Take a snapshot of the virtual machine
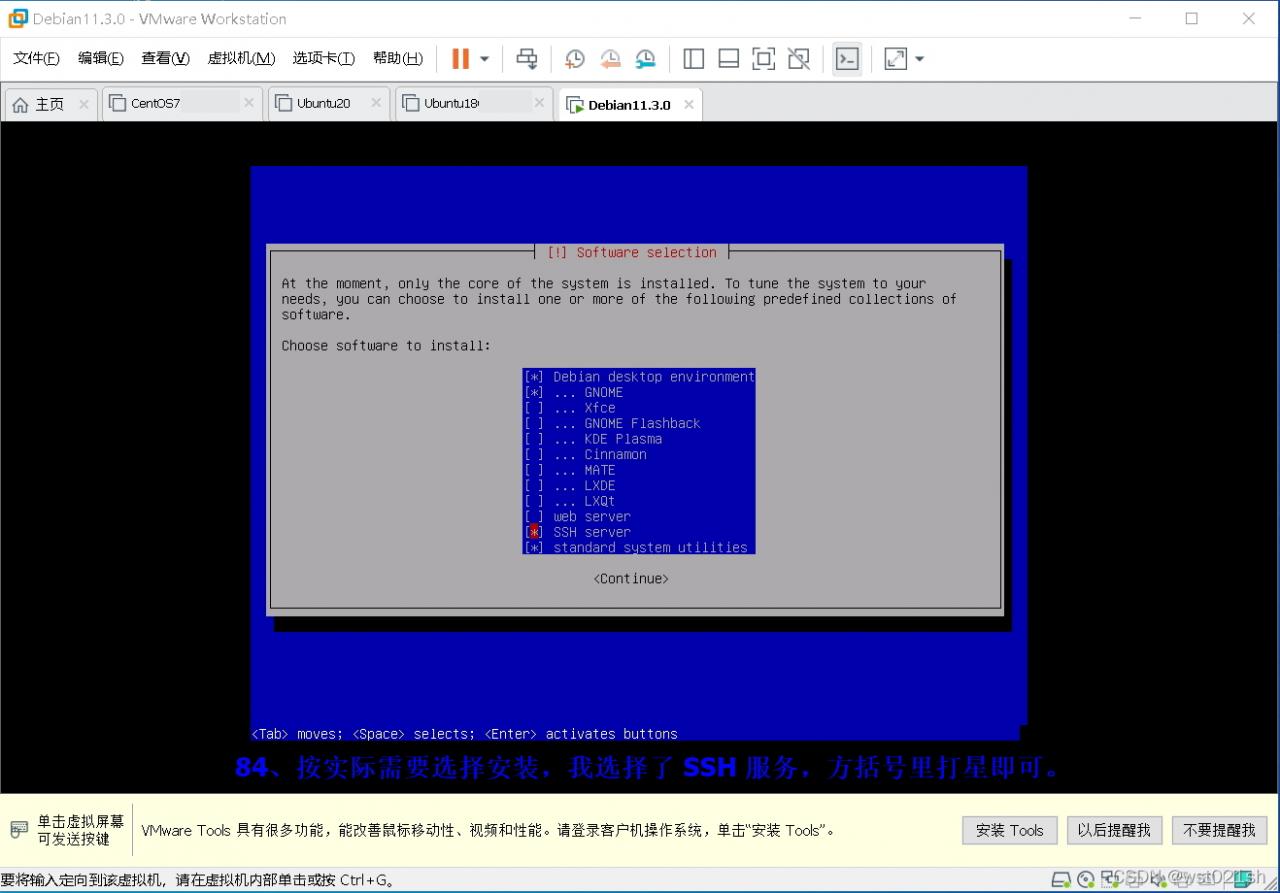Viewport: 1280px width, 893px height. pyautogui.click(x=575, y=59)
